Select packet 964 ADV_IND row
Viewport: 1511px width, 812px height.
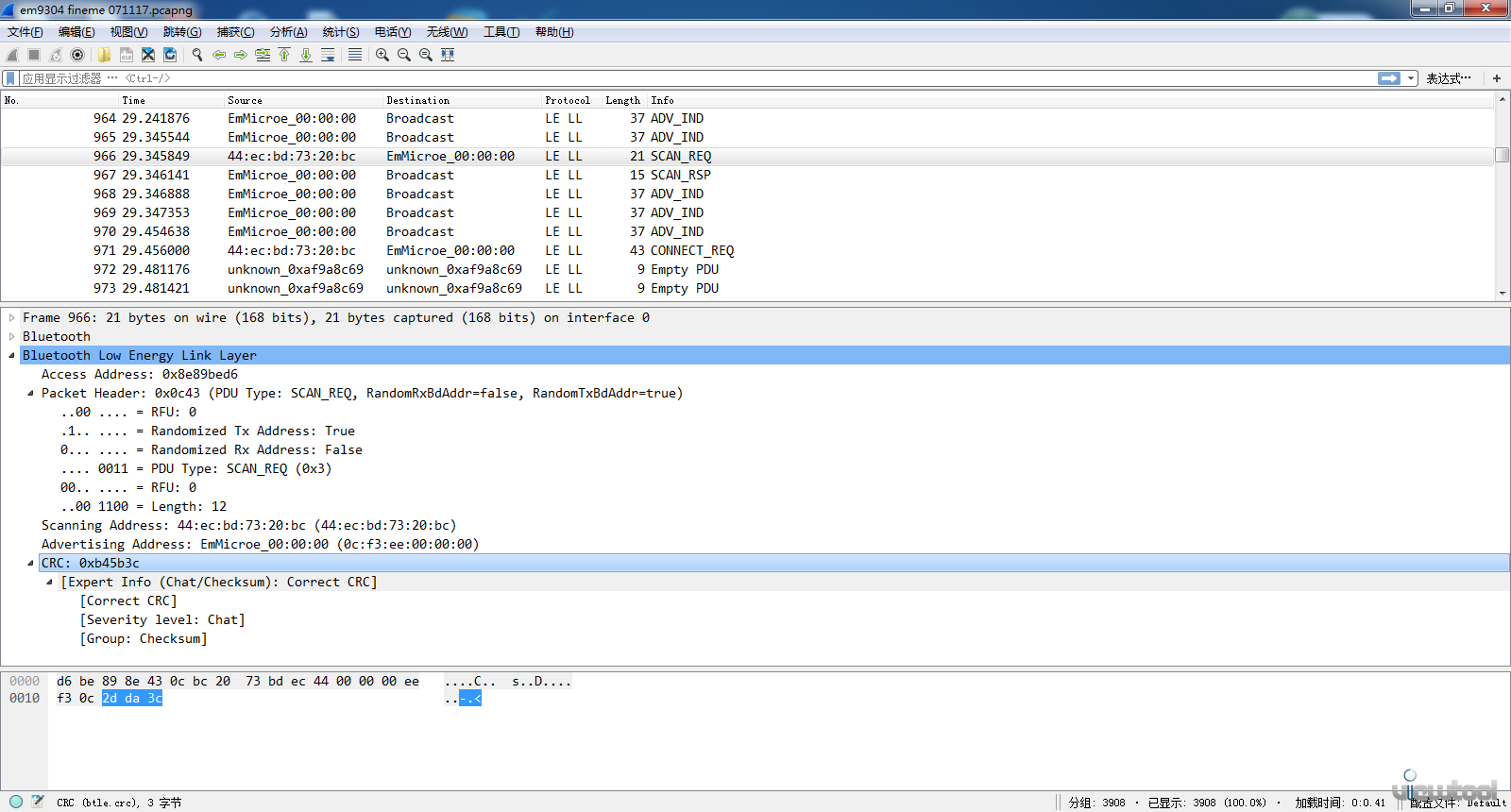(747, 118)
